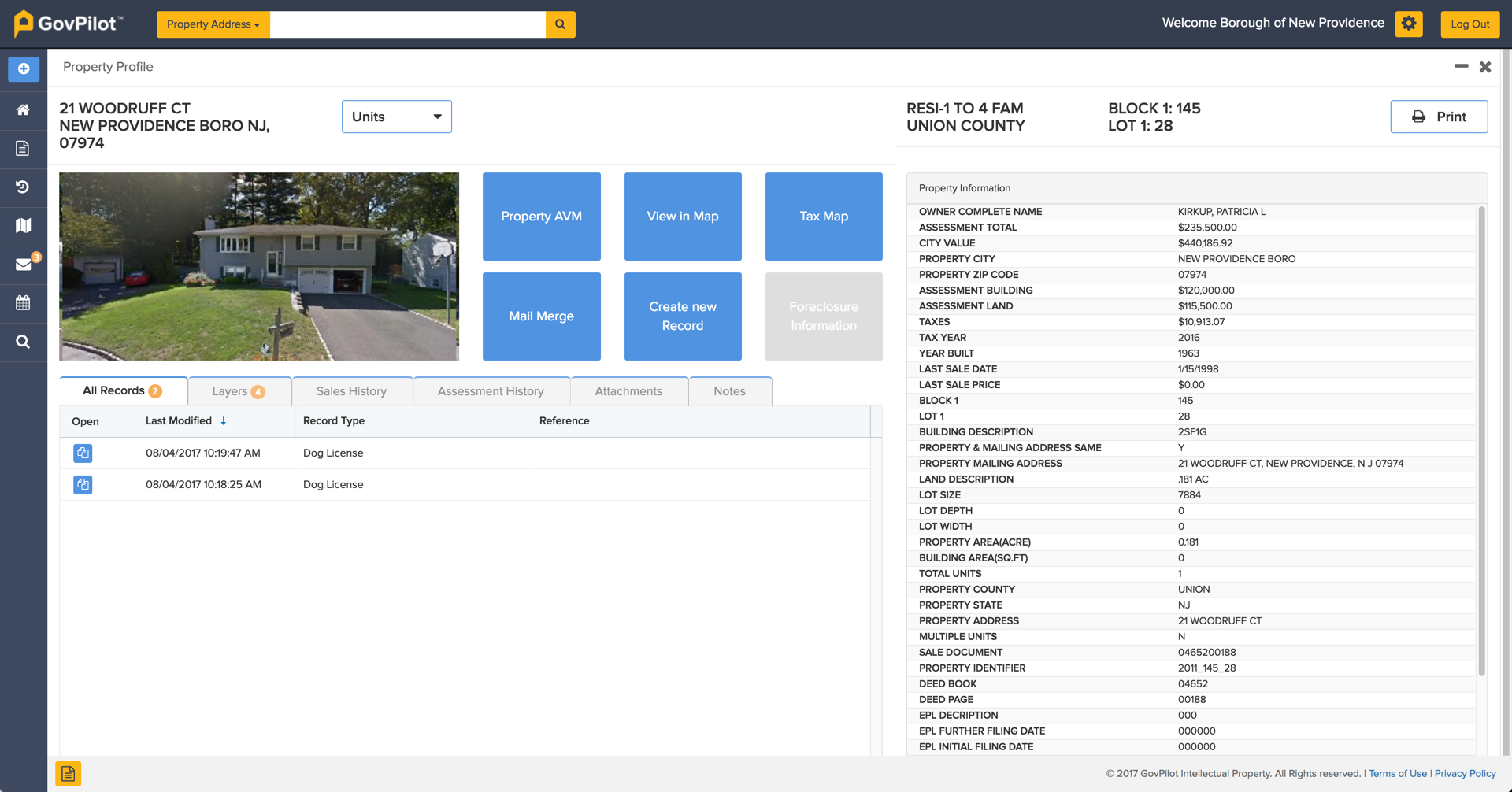Switch to the Sales History tab
The height and width of the screenshot is (792, 1512).
351,390
